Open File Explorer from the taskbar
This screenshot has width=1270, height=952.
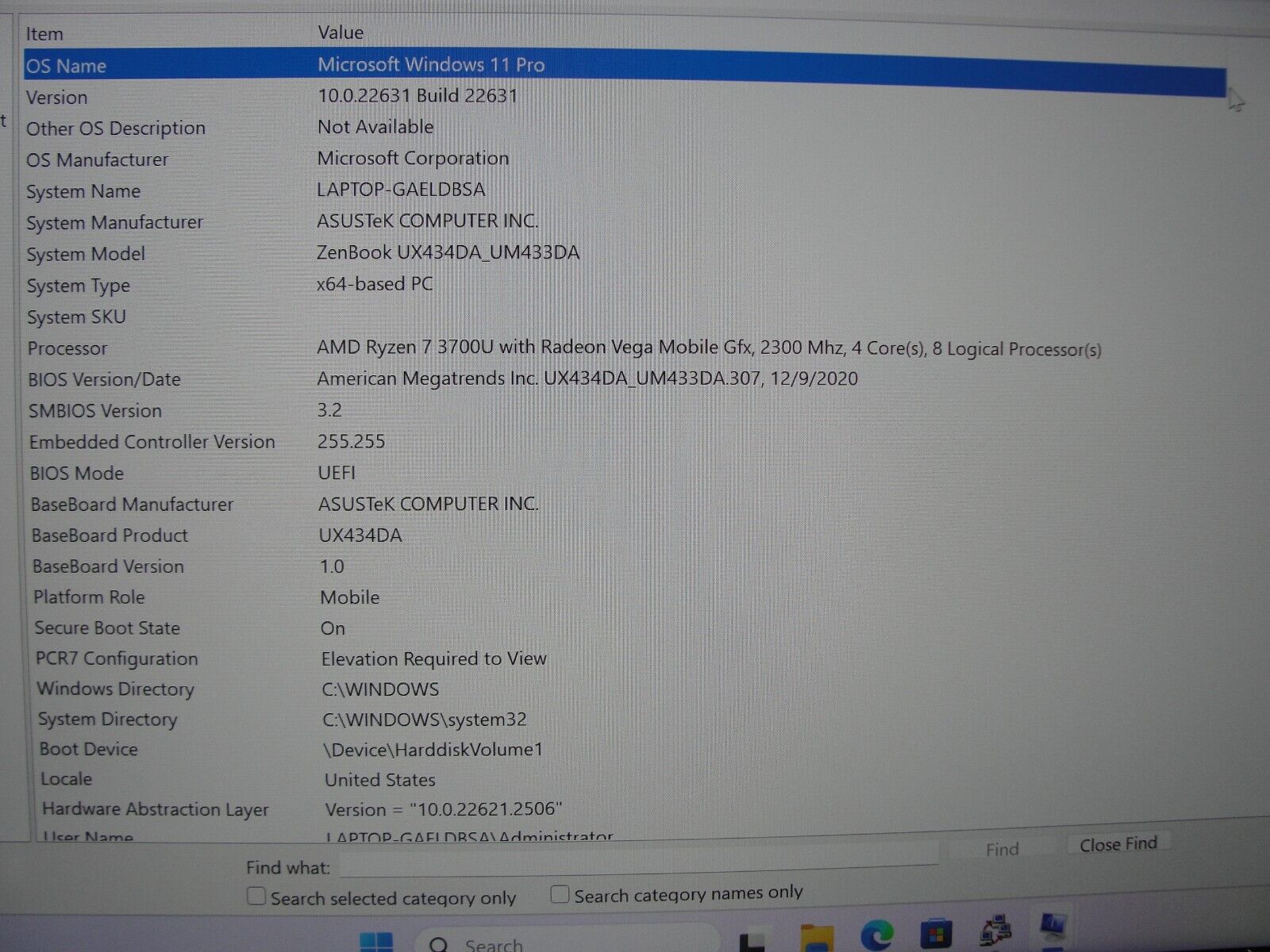point(817,939)
